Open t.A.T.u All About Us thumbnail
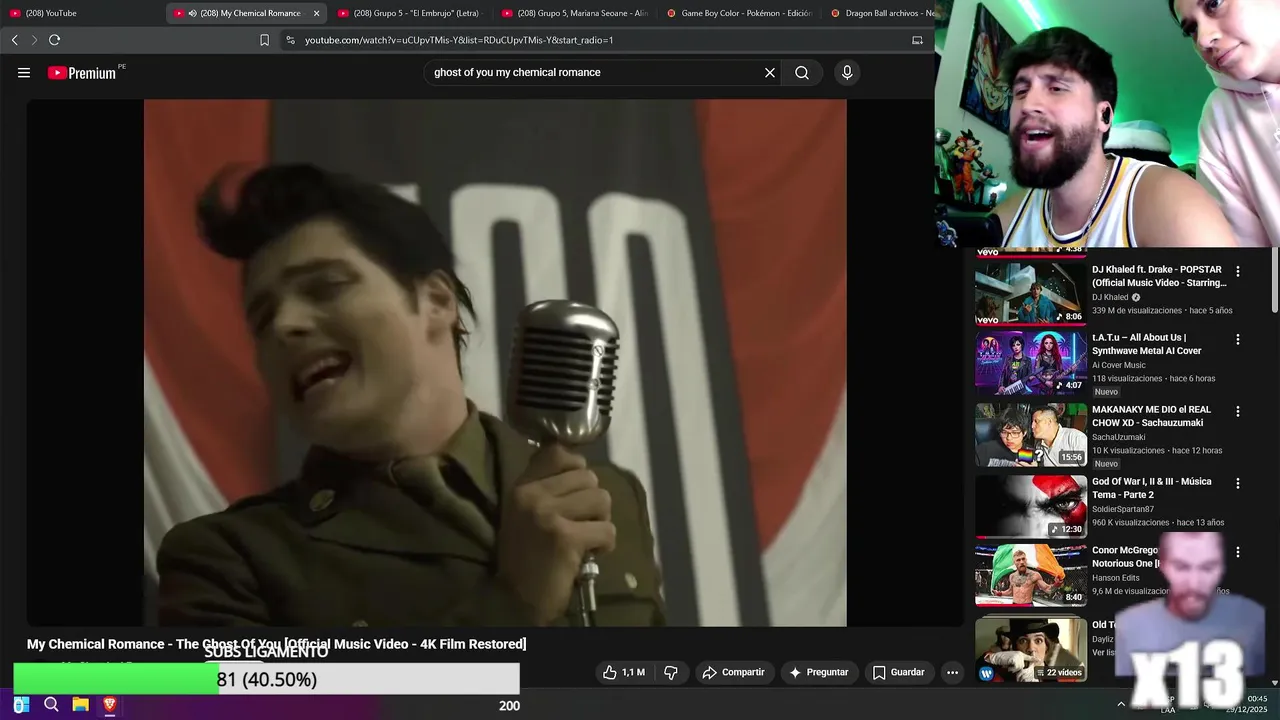 pyautogui.click(x=1031, y=363)
